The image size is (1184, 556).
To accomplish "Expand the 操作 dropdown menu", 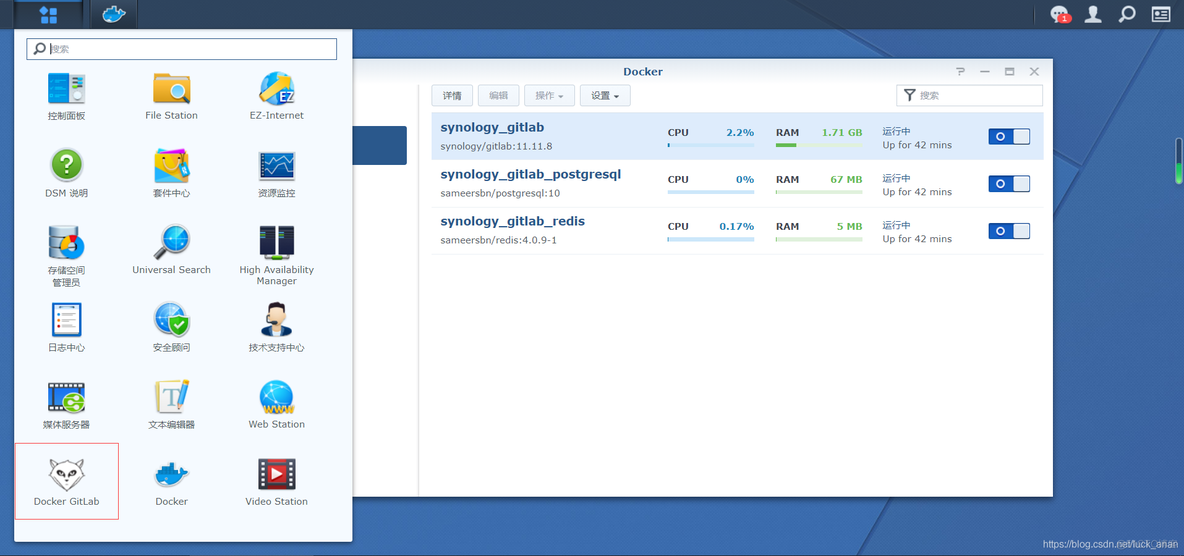I will point(549,96).
